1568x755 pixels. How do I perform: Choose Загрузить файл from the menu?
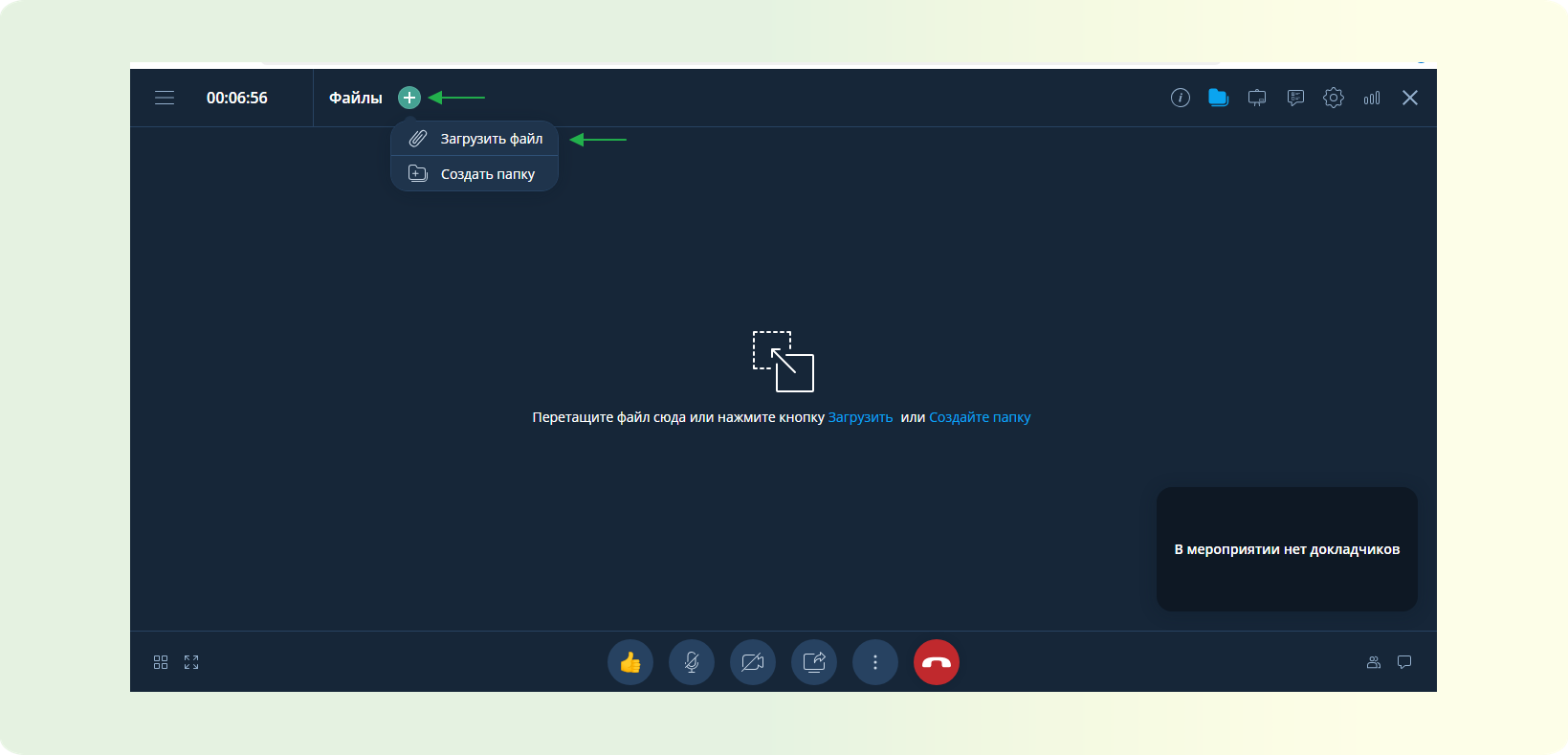pyautogui.click(x=491, y=139)
